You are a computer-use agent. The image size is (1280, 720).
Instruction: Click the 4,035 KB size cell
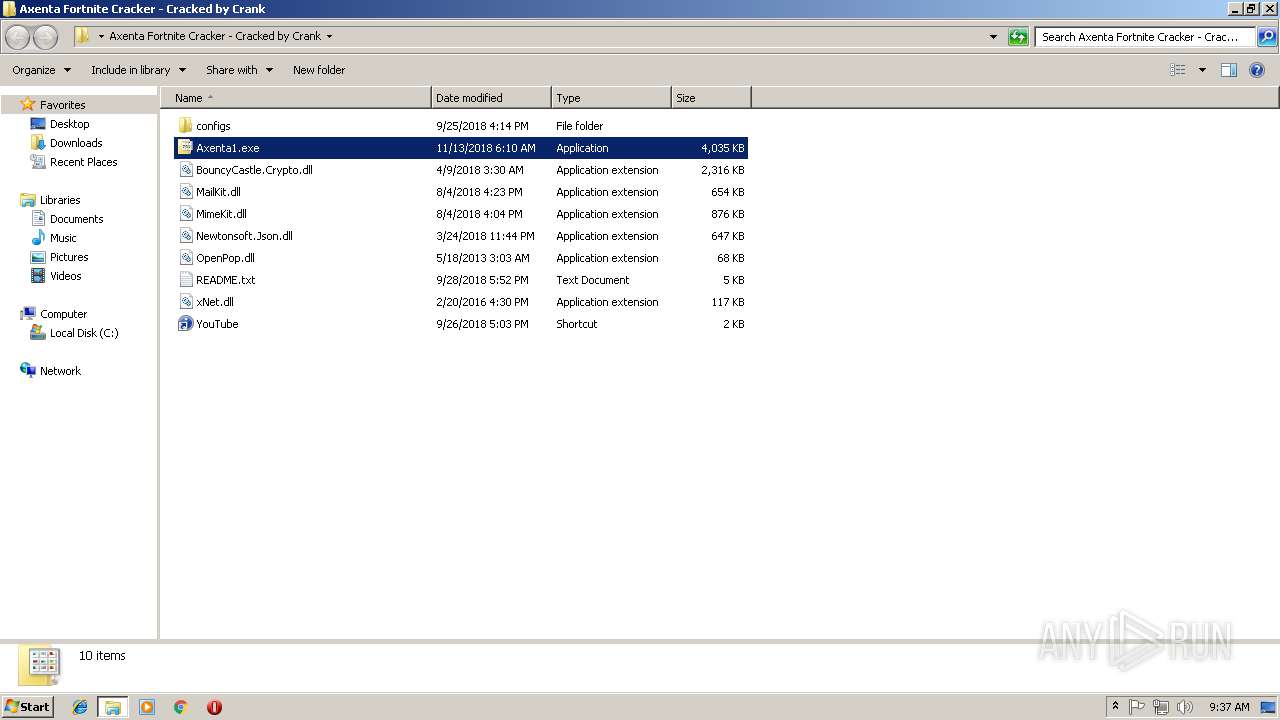coord(722,148)
